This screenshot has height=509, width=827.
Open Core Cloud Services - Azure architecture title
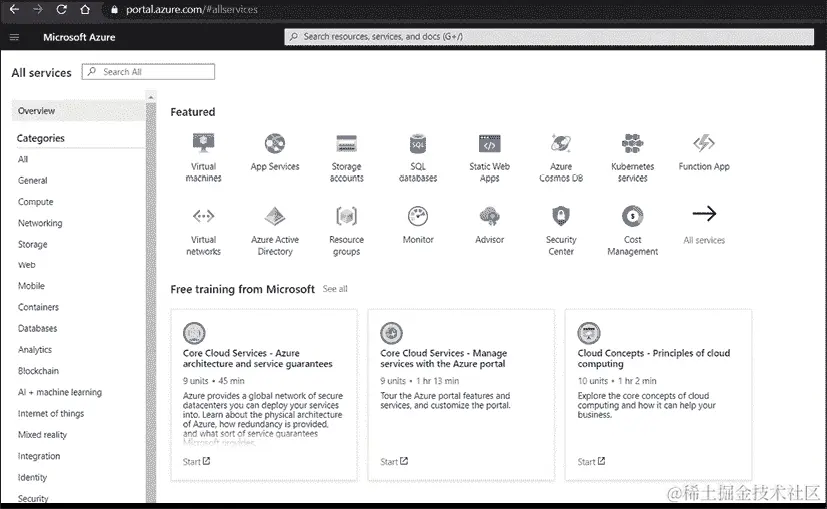(x=257, y=358)
